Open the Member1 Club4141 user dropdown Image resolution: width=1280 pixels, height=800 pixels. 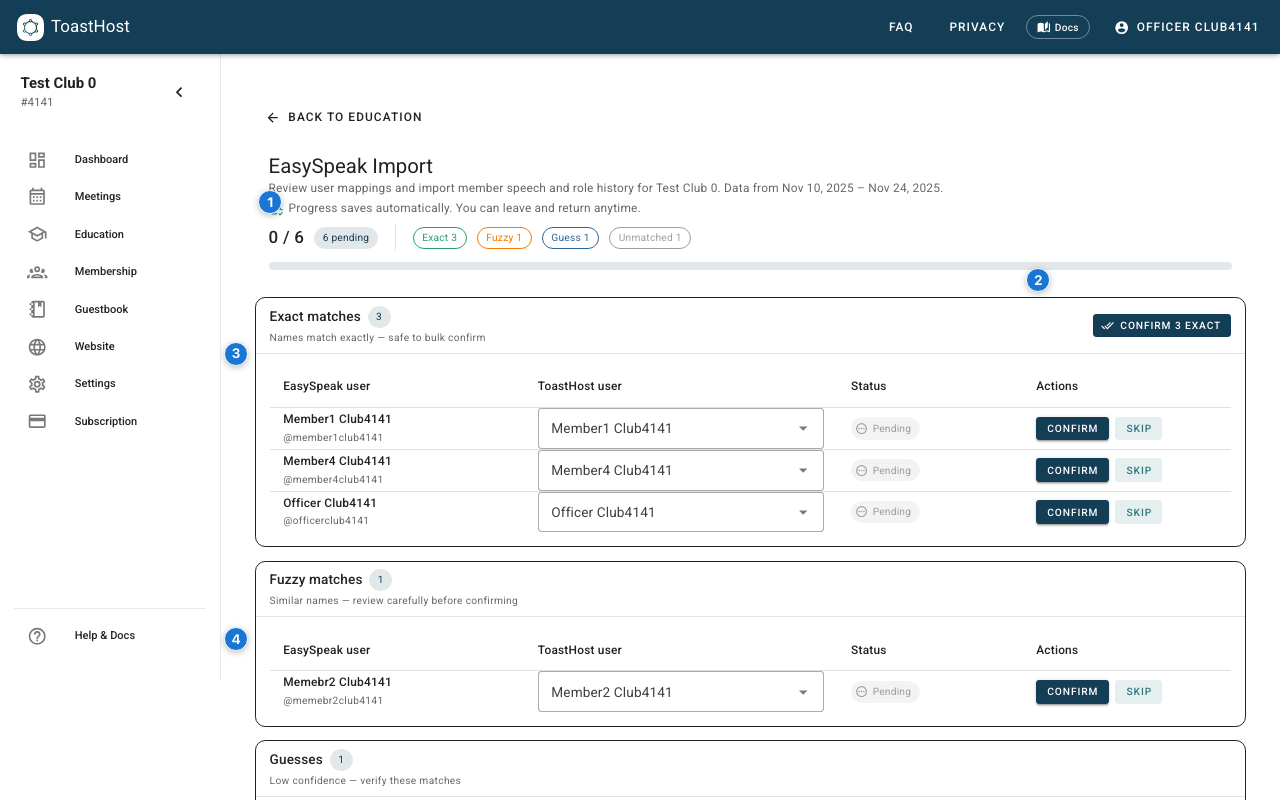tap(680, 428)
